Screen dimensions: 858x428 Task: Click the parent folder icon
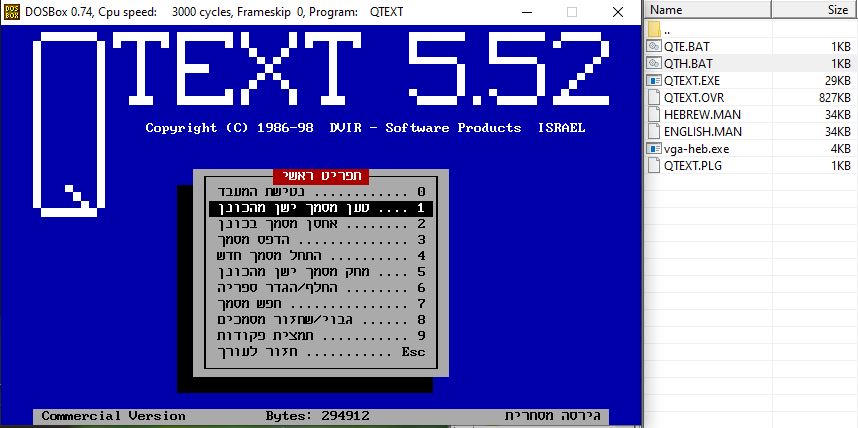coord(653,30)
